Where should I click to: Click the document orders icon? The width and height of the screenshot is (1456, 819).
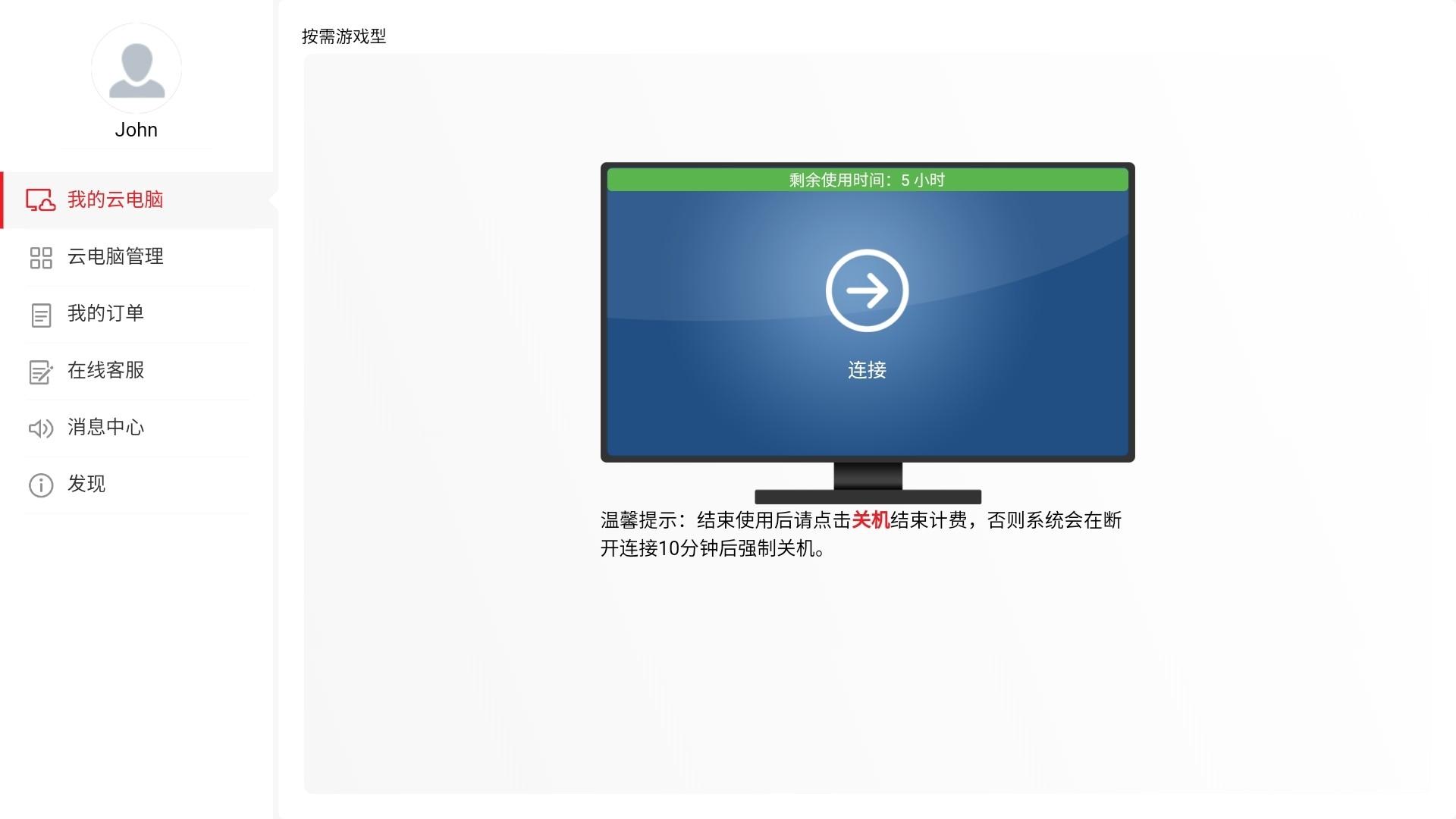[x=40, y=315]
